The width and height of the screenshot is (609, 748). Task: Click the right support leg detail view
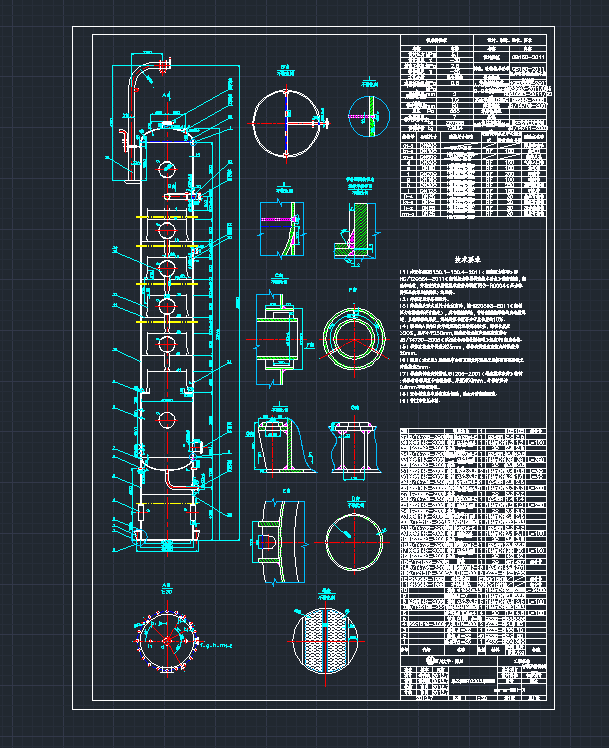356,438
